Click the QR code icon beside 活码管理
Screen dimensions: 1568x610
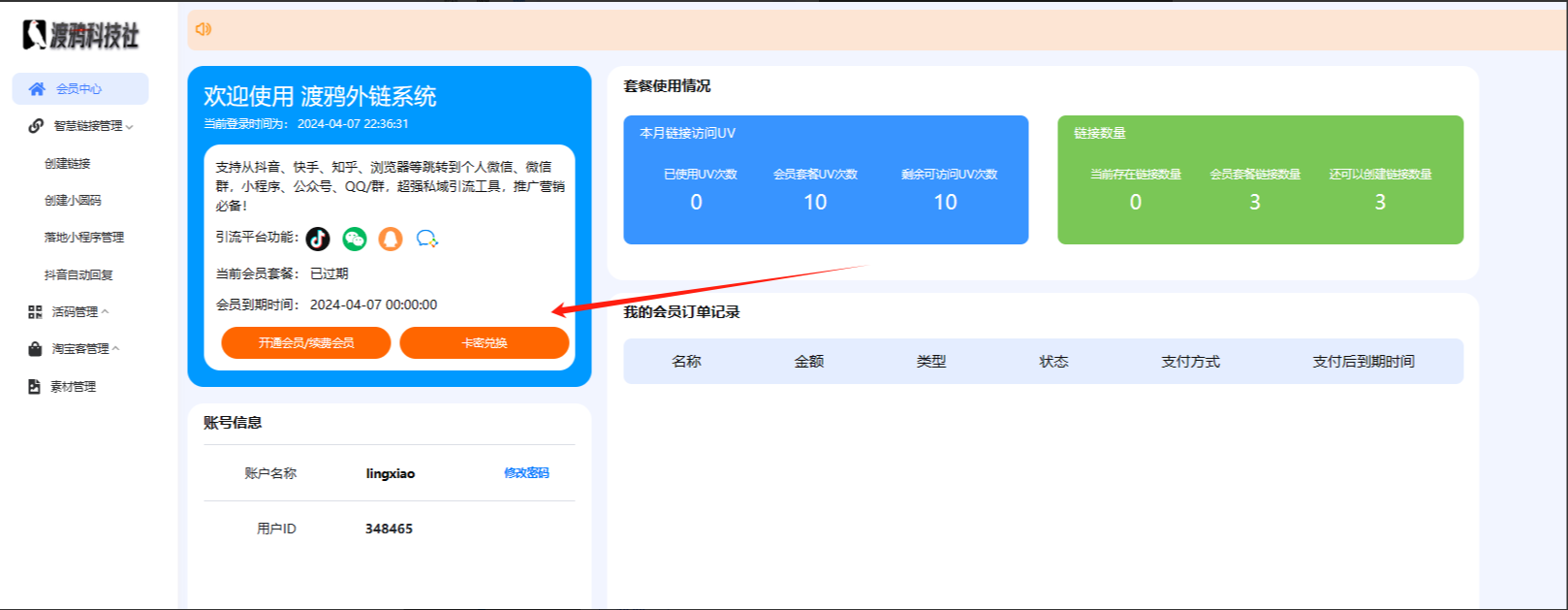coord(35,312)
